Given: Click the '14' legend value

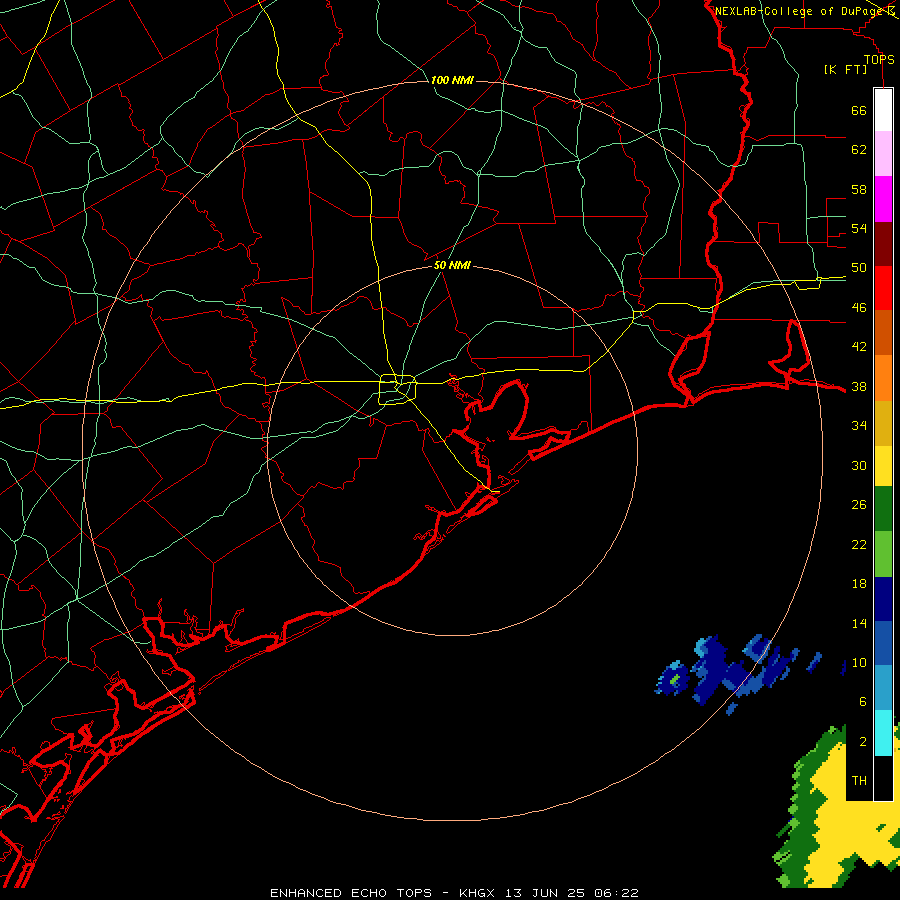Looking at the screenshot, I should [x=859, y=623].
